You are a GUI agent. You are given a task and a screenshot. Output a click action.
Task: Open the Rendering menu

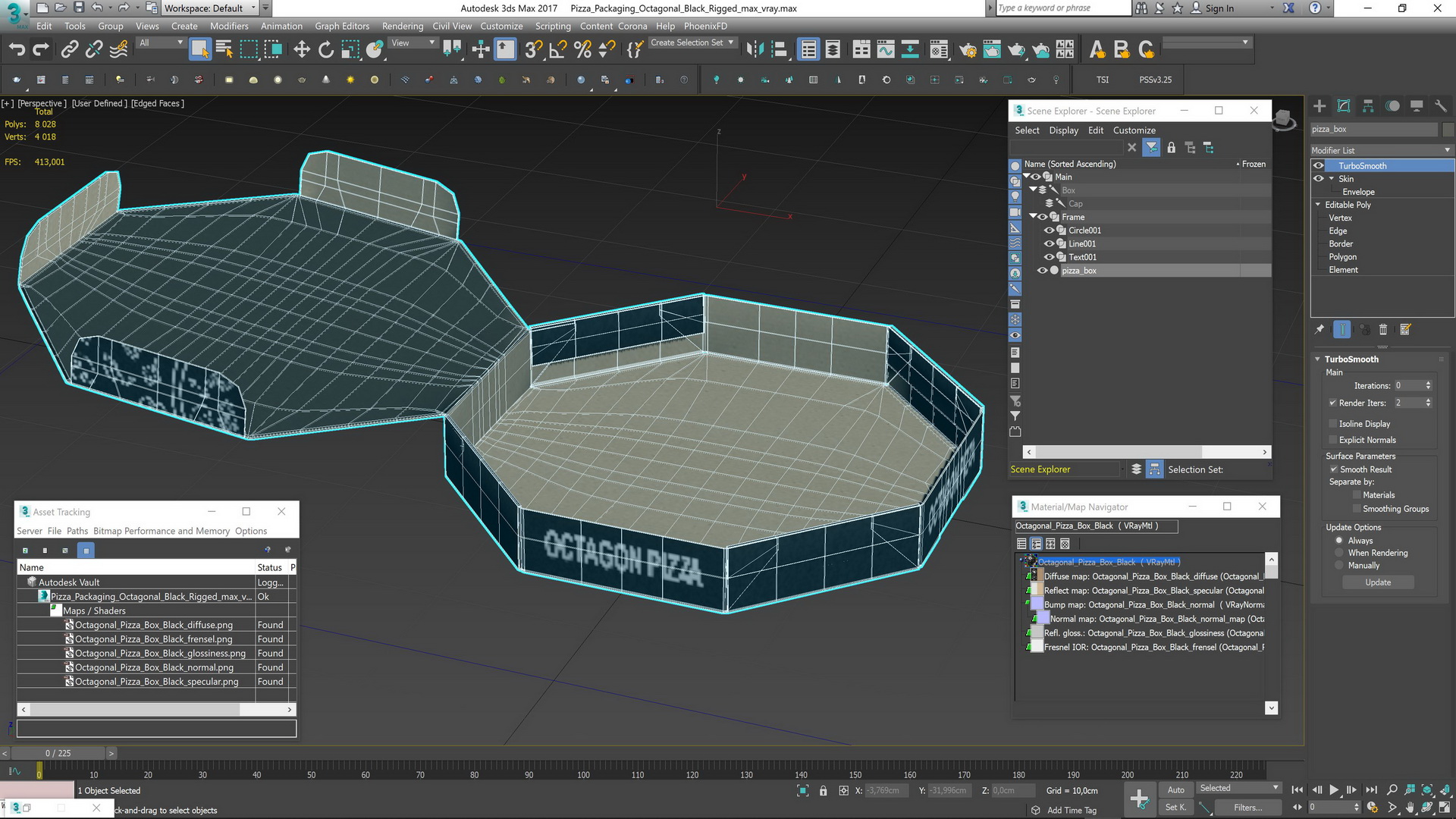coord(403,26)
